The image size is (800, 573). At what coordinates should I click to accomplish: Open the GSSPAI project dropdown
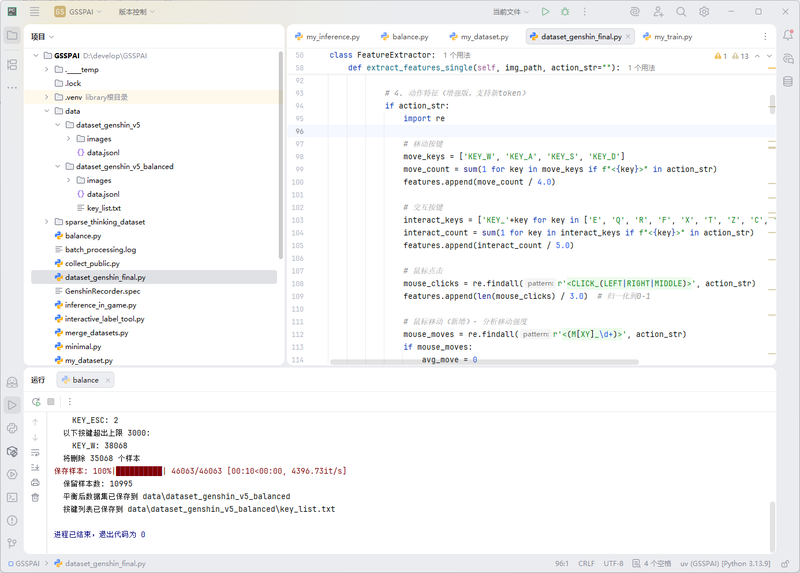(81, 12)
